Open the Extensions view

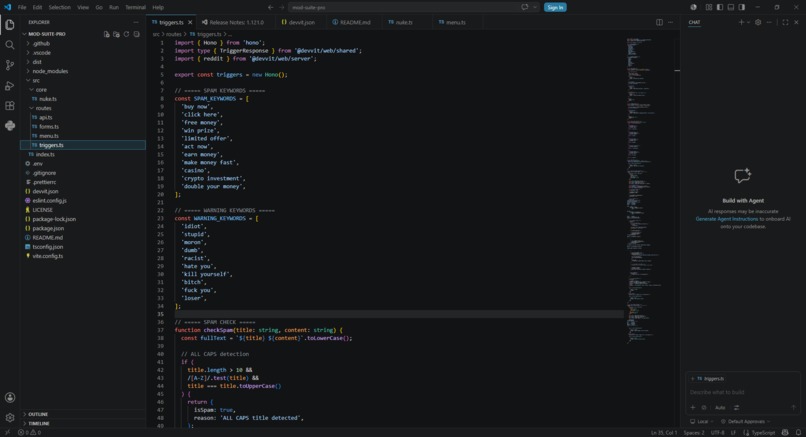[10, 106]
